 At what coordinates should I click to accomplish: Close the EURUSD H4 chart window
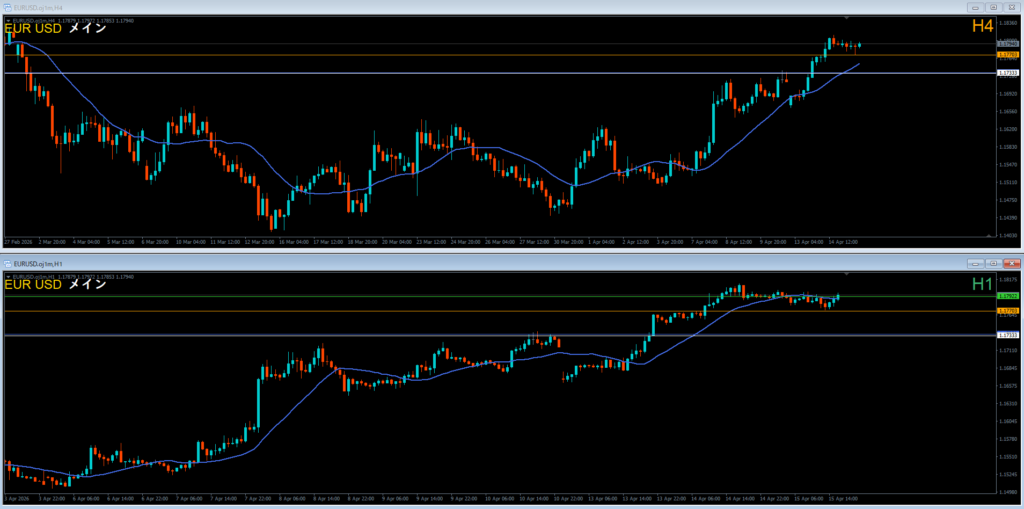(1011, 7)
